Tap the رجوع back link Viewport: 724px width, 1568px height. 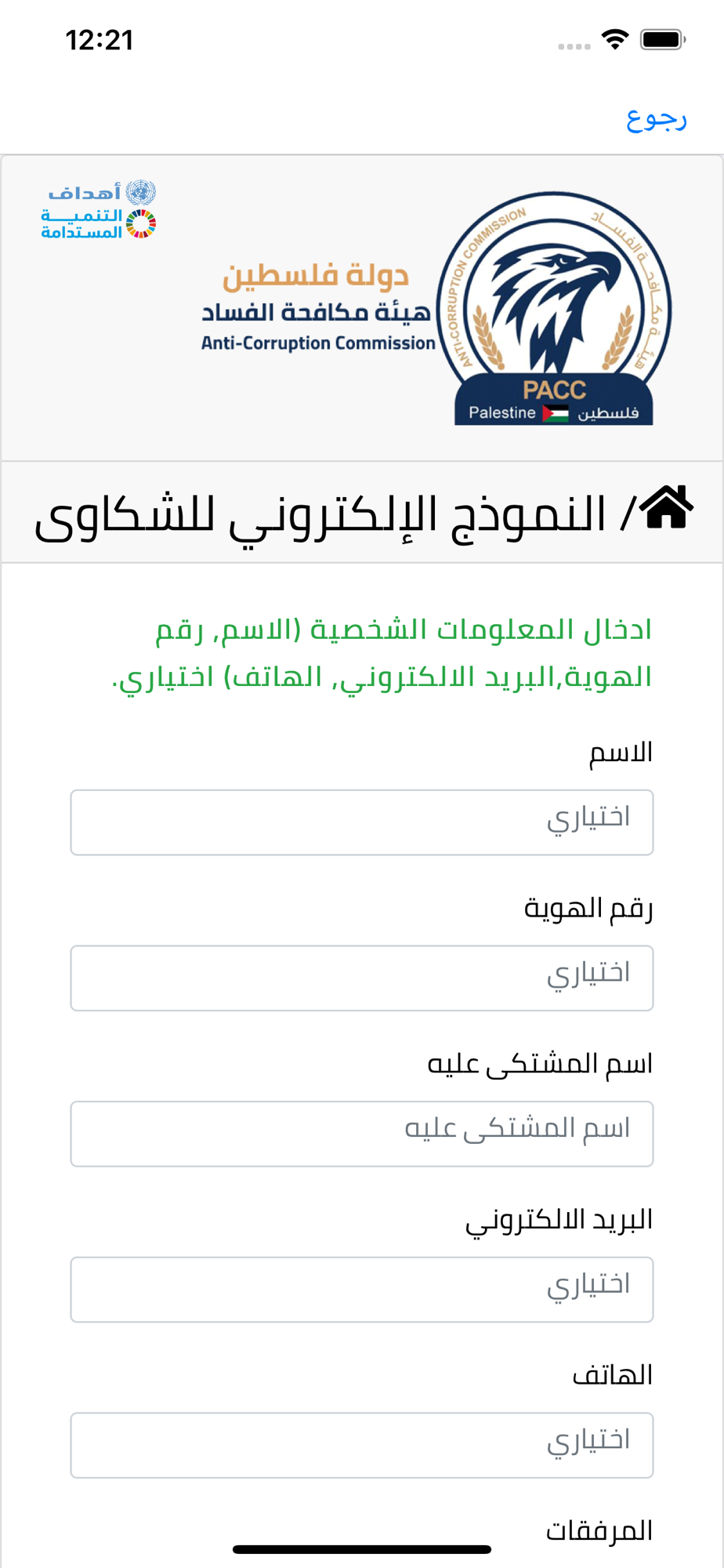pyautogui.click(x=656, y=118)
